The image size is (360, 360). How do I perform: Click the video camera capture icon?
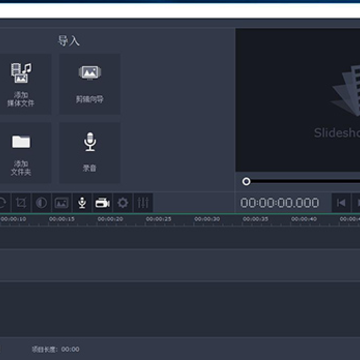tap(102, 203)
